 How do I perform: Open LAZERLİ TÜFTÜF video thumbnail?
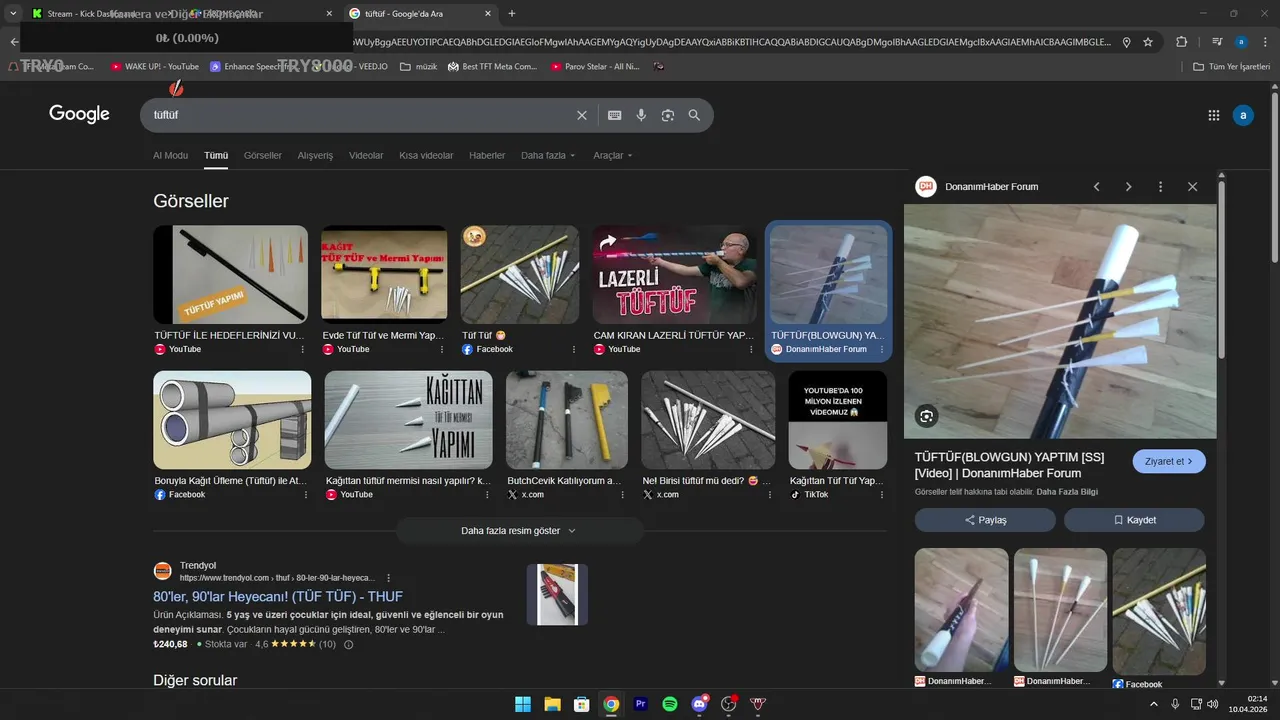point(674,274)
